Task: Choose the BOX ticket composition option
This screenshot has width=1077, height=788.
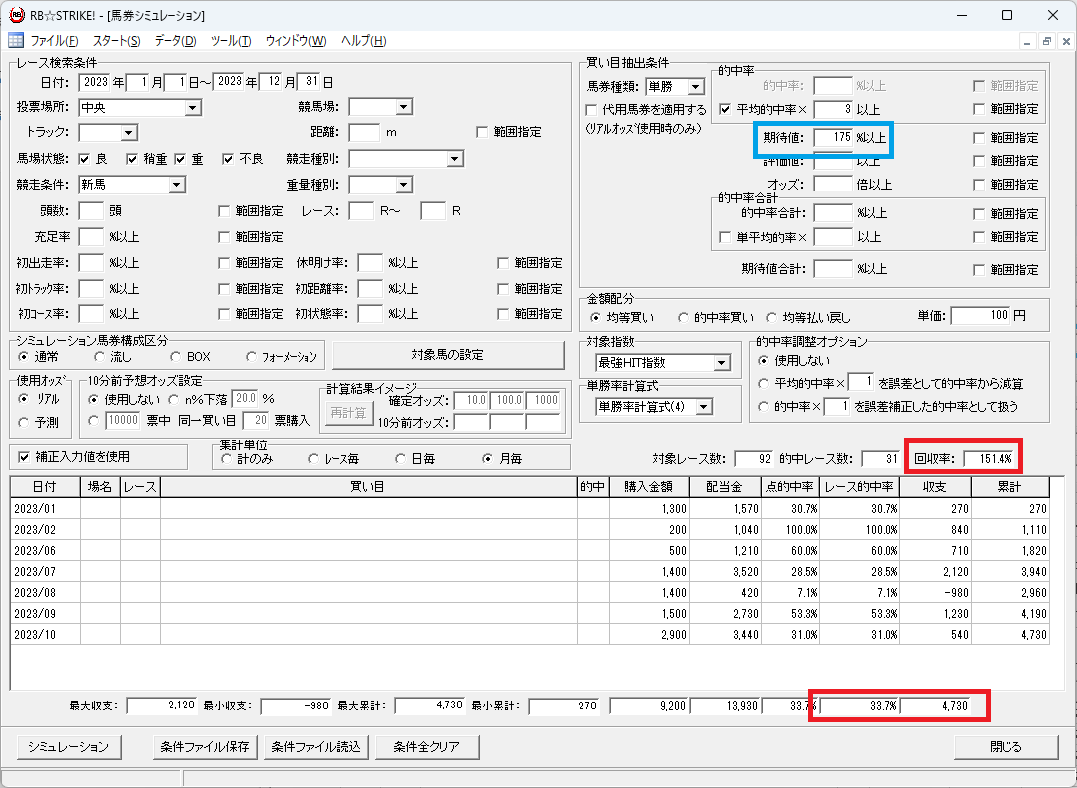Action: [x=175, y=357]
